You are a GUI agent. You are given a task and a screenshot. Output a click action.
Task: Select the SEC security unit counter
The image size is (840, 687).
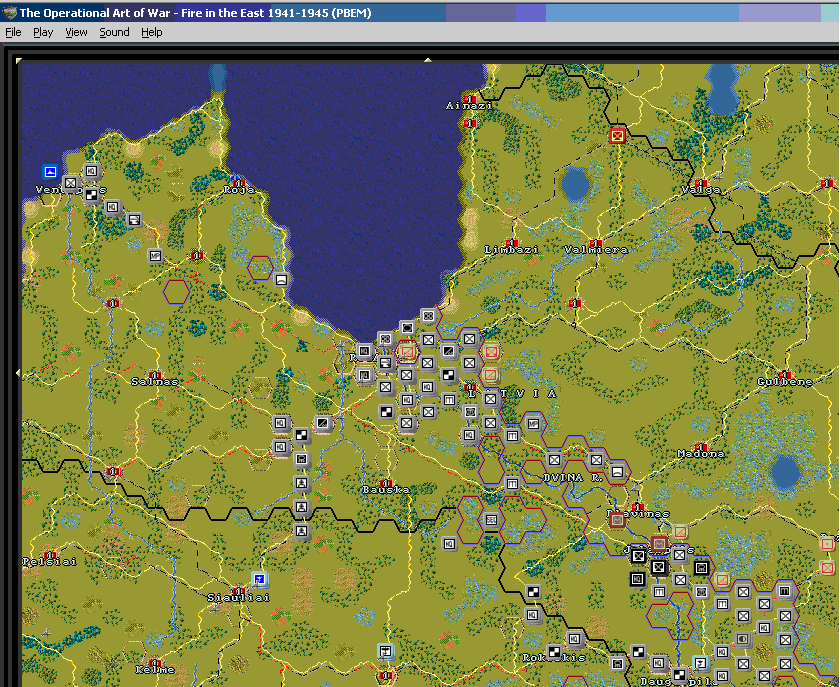pyautogui.click(x=491, y=519)
